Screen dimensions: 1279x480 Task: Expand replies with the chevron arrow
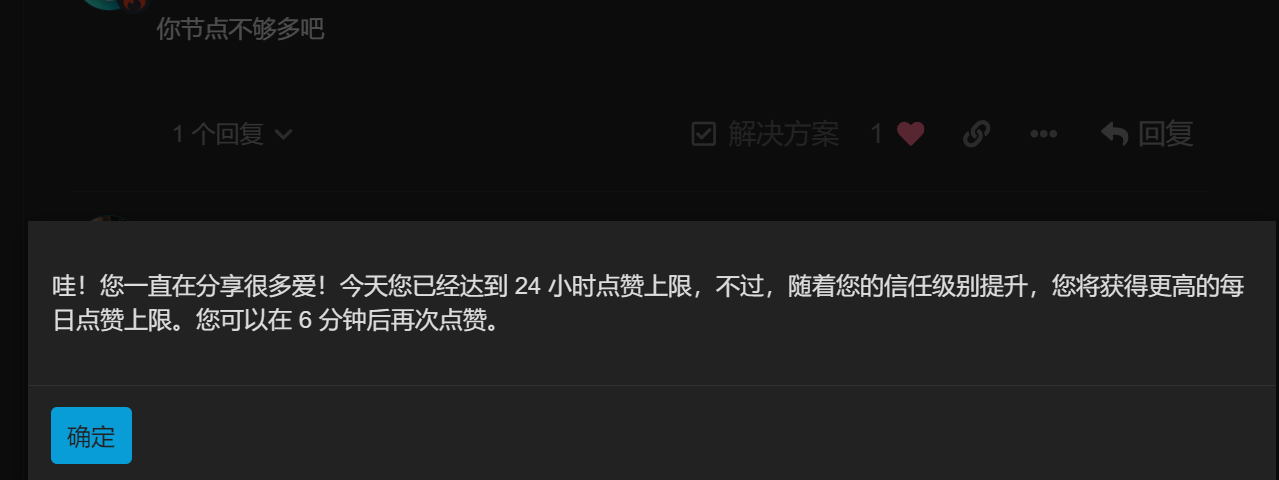click(x=283, y=134)
